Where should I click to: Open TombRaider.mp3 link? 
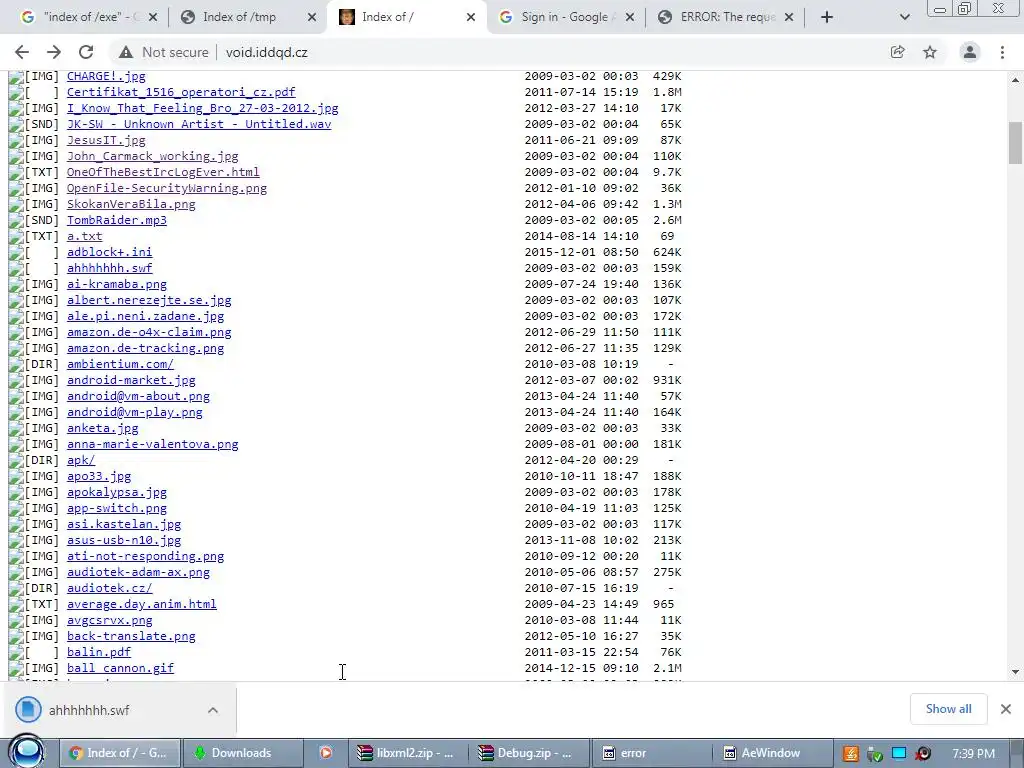coord(117,220)
